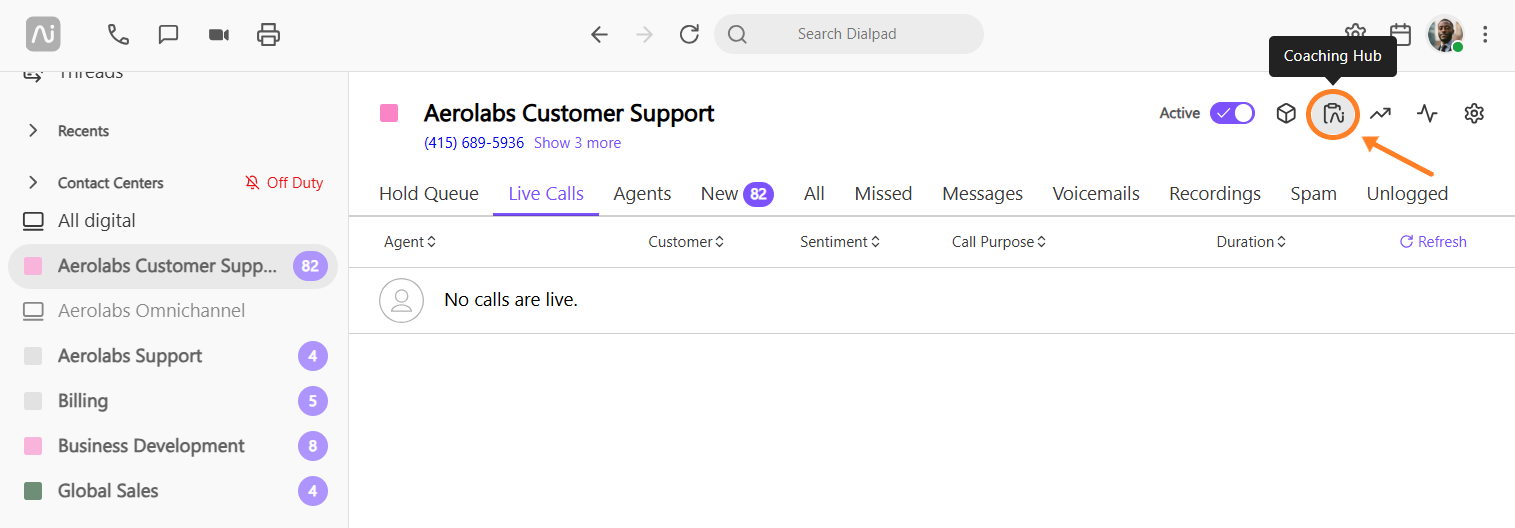Click the cube icon beside Active toggle
This screenshot has width=1515, height=528.
[1286, 114]
